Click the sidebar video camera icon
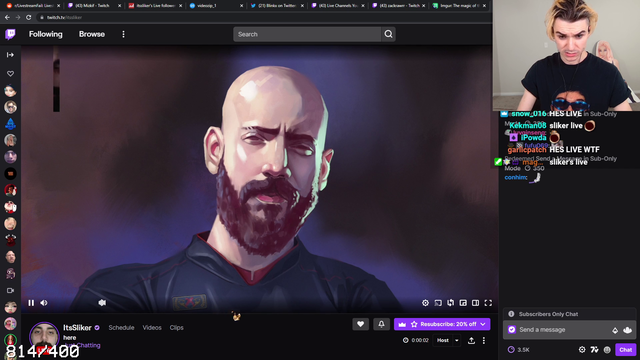Screen dimensions: 640x360 [x=10, y=290]
